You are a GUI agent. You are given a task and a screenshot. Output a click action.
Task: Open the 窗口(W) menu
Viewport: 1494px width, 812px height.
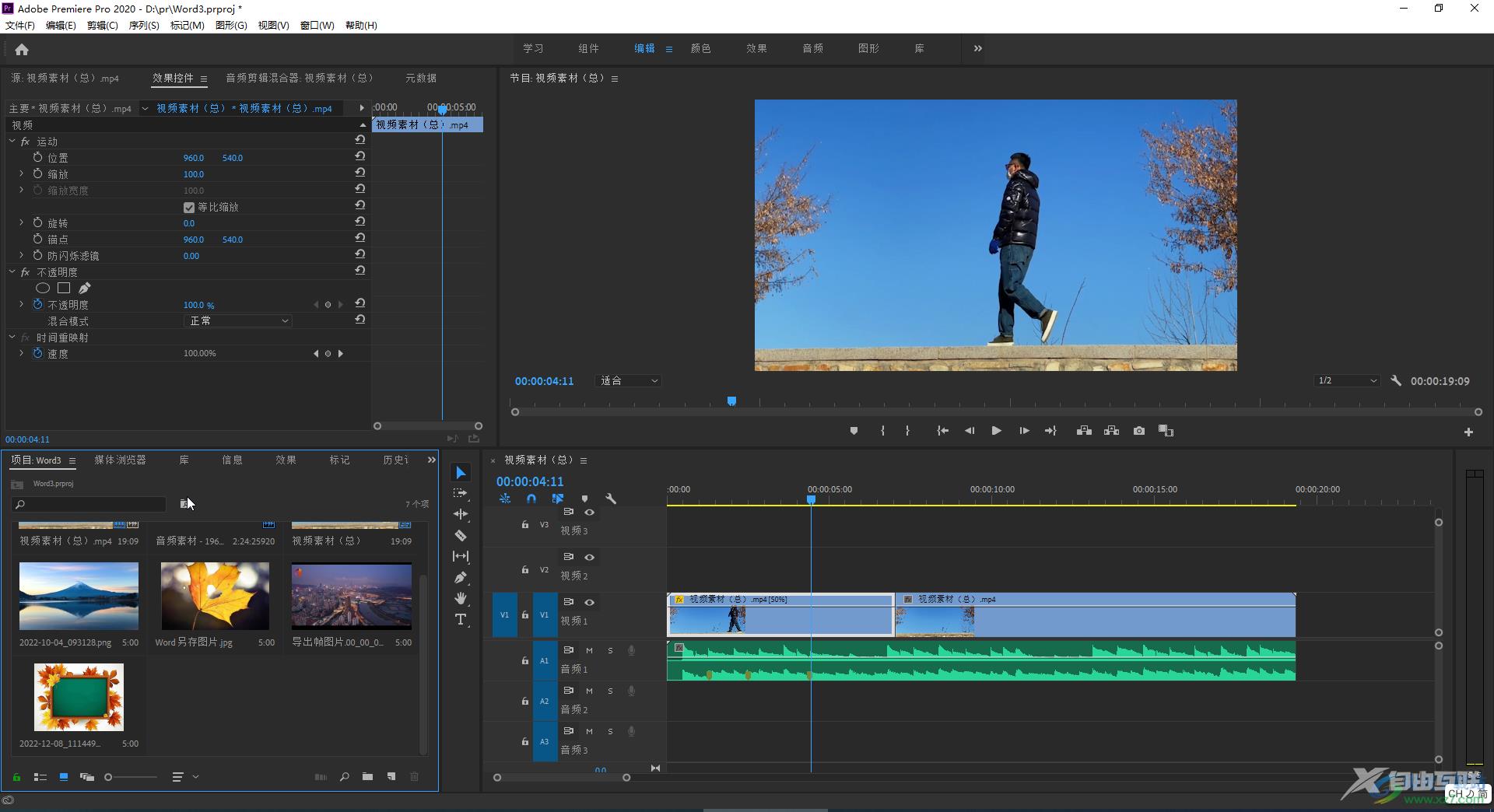[317, 25]
